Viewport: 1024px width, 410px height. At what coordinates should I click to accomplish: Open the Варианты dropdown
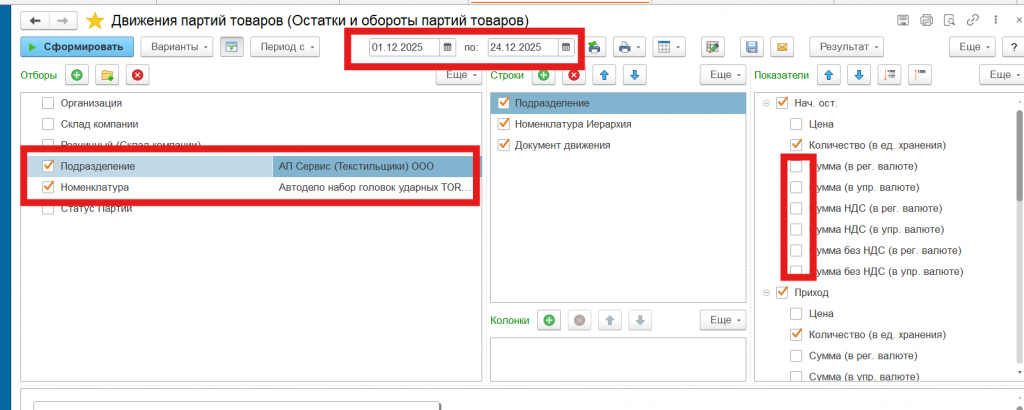point(177,46)
